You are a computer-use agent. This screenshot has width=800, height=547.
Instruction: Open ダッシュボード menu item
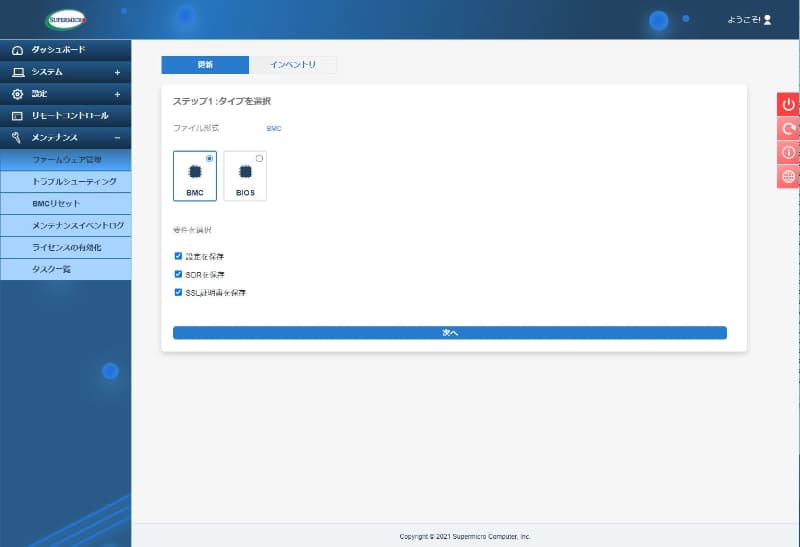click(65, 50)
